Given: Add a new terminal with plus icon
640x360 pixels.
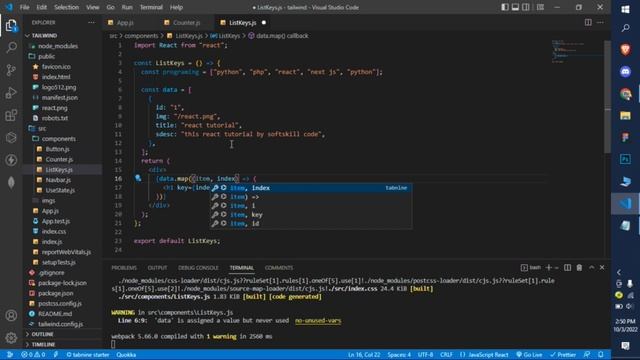Looking at the screenshot, I should (549, 267).
